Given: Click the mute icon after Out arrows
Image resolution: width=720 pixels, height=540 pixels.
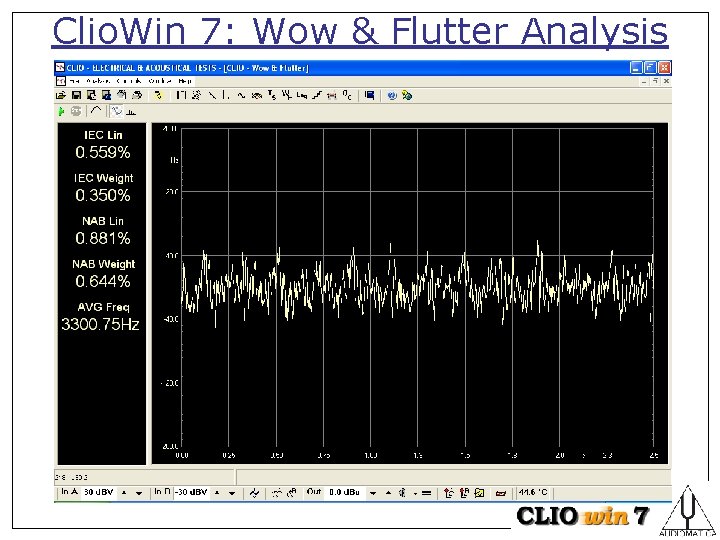Looking at the screenshot, I should [x=402, y=493].
